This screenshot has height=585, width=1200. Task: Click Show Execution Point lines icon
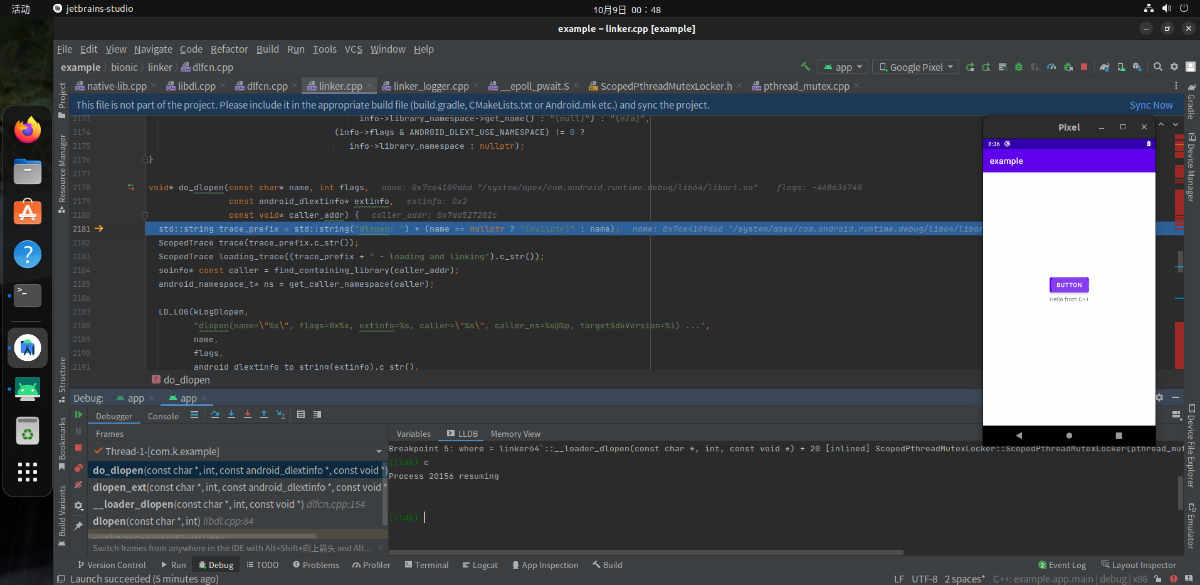(194, 414)
